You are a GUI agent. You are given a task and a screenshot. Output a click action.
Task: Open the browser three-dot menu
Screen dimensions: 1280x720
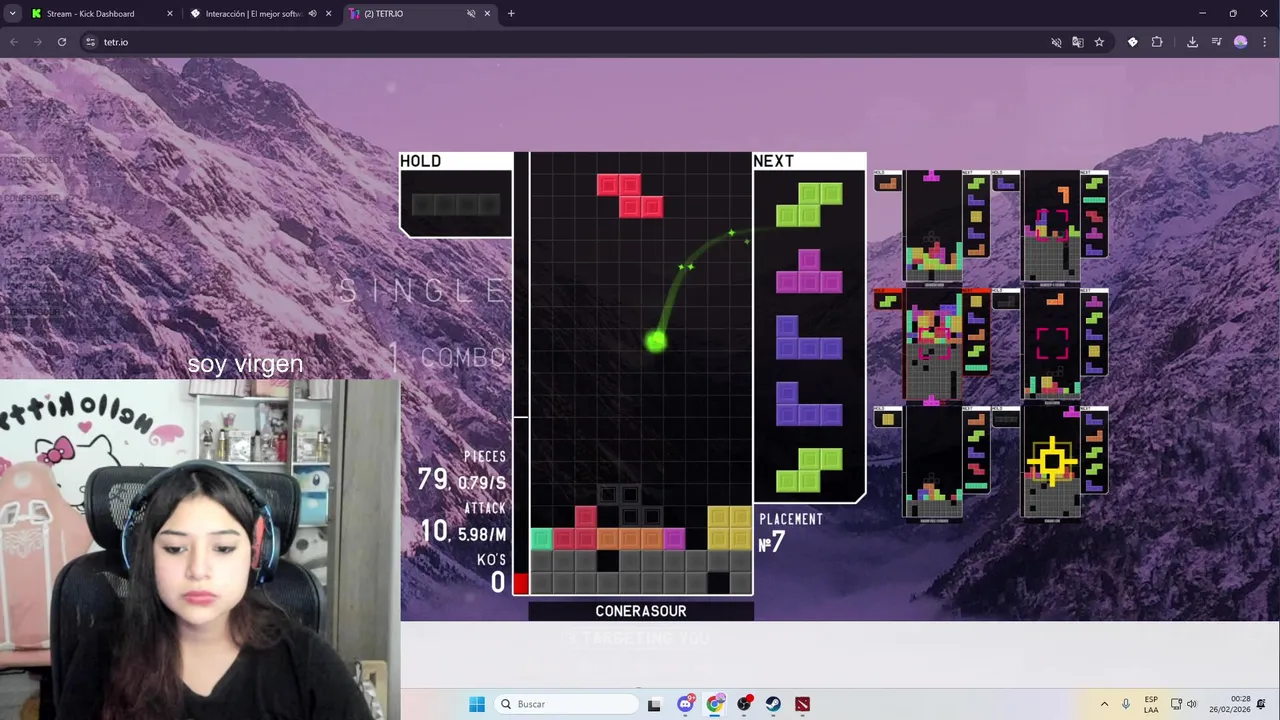[1264, 42]
